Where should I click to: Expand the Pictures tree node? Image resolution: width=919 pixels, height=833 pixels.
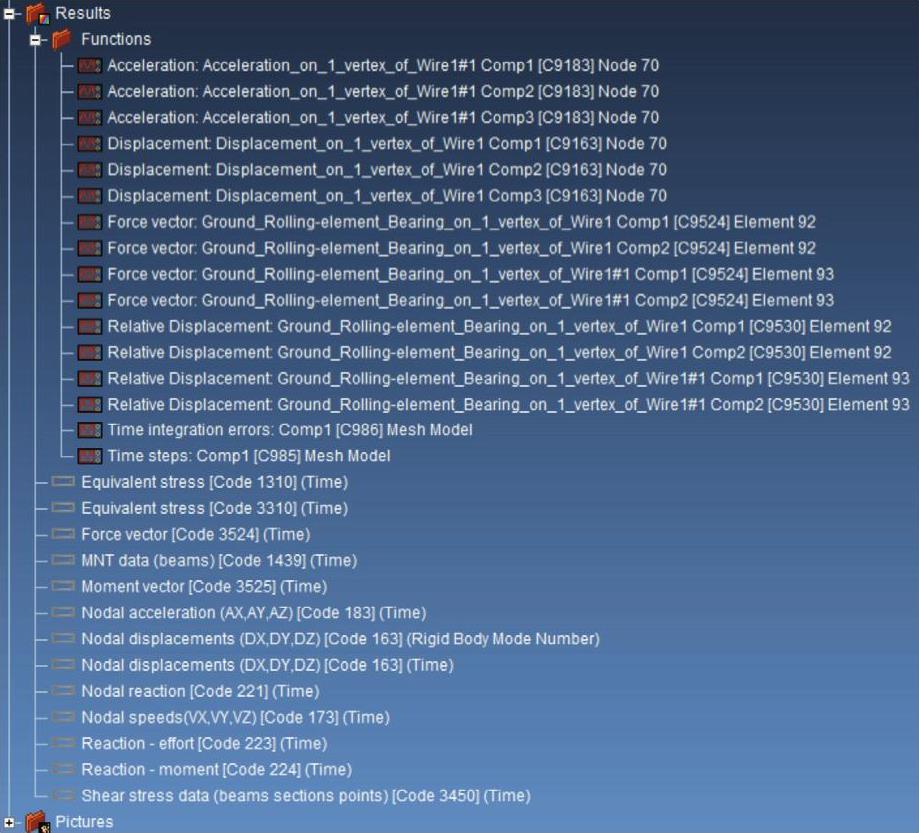pyautogui.click(x=11, y=822)
